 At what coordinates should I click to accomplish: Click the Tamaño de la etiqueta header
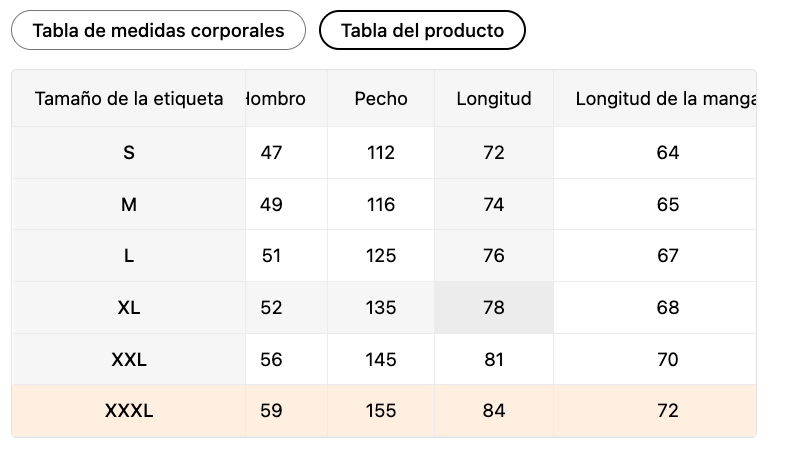pos(129,99)
